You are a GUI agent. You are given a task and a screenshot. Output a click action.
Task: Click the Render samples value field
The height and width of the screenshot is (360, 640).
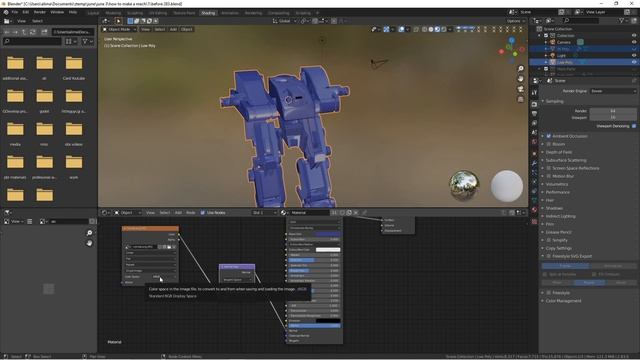613,111
